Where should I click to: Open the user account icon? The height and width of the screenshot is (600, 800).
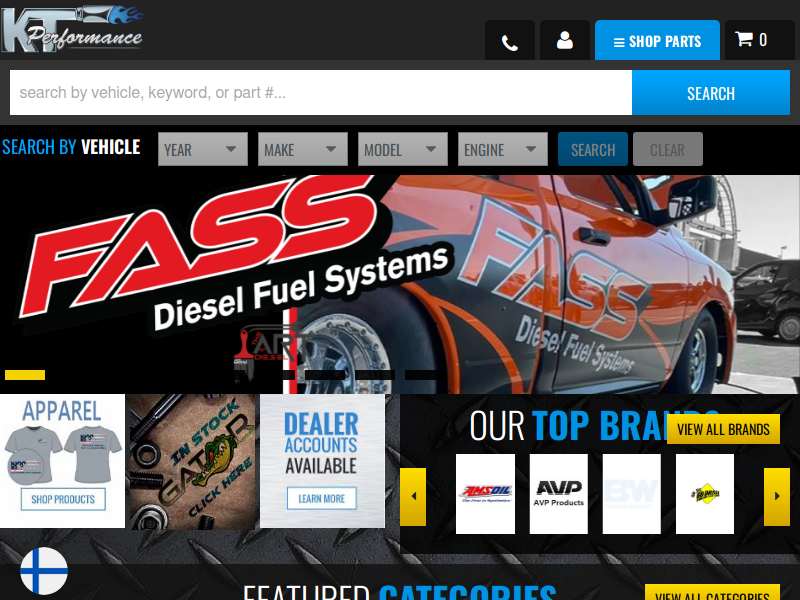point(565,40)
